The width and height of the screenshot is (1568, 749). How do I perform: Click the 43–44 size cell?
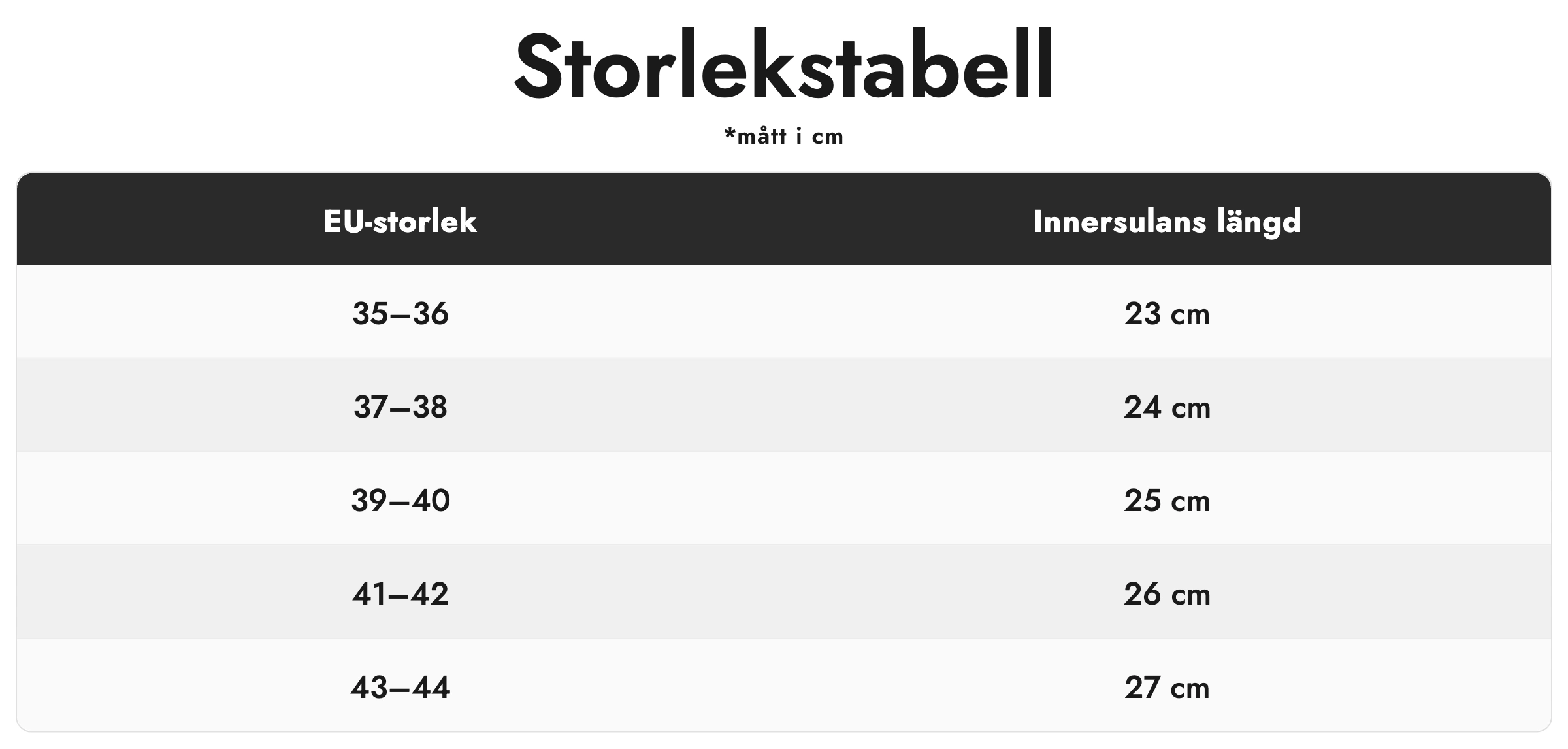(400, 687)
